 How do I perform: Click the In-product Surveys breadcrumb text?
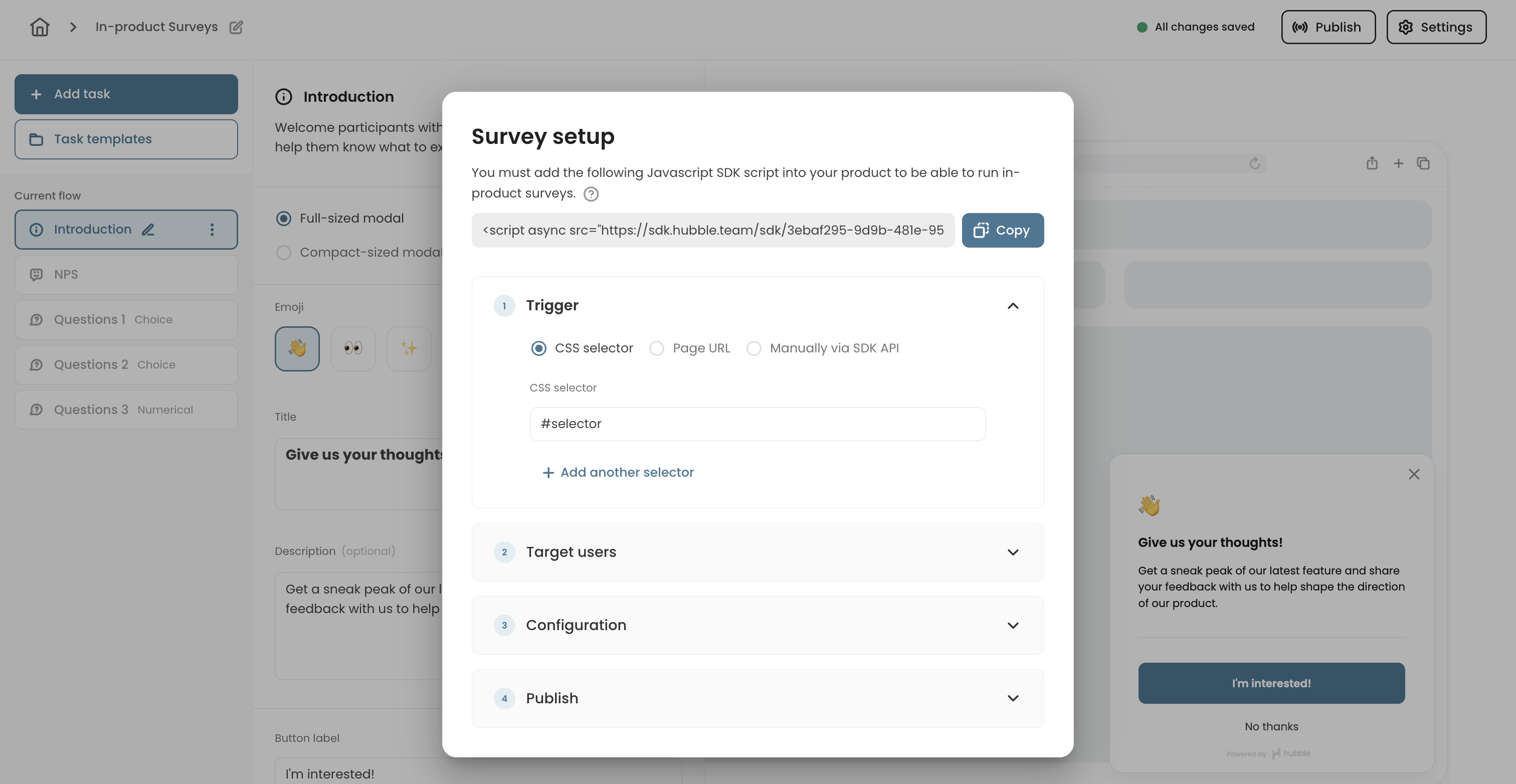point(156,27)
